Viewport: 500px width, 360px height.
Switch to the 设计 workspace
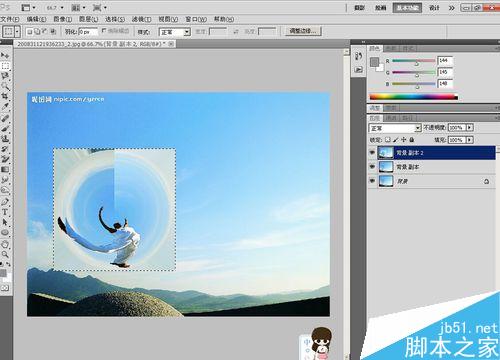point(434,8)
